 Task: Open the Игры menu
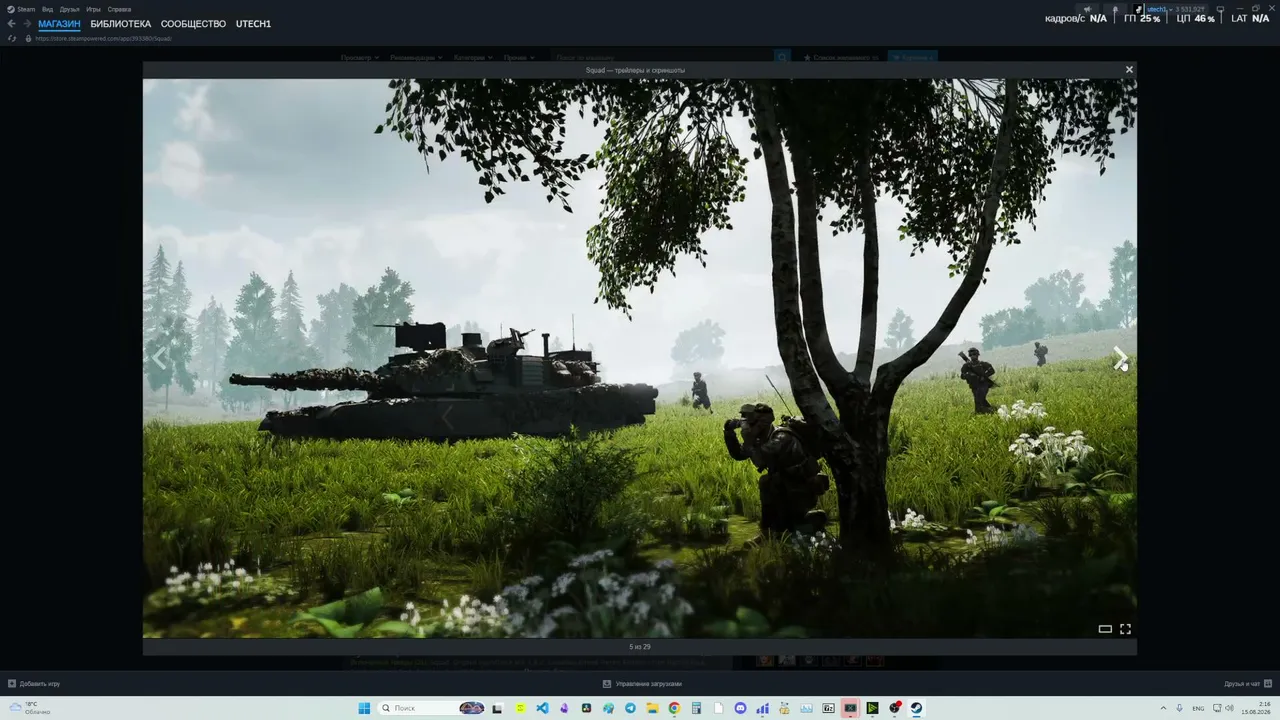[x=93, y=9]
